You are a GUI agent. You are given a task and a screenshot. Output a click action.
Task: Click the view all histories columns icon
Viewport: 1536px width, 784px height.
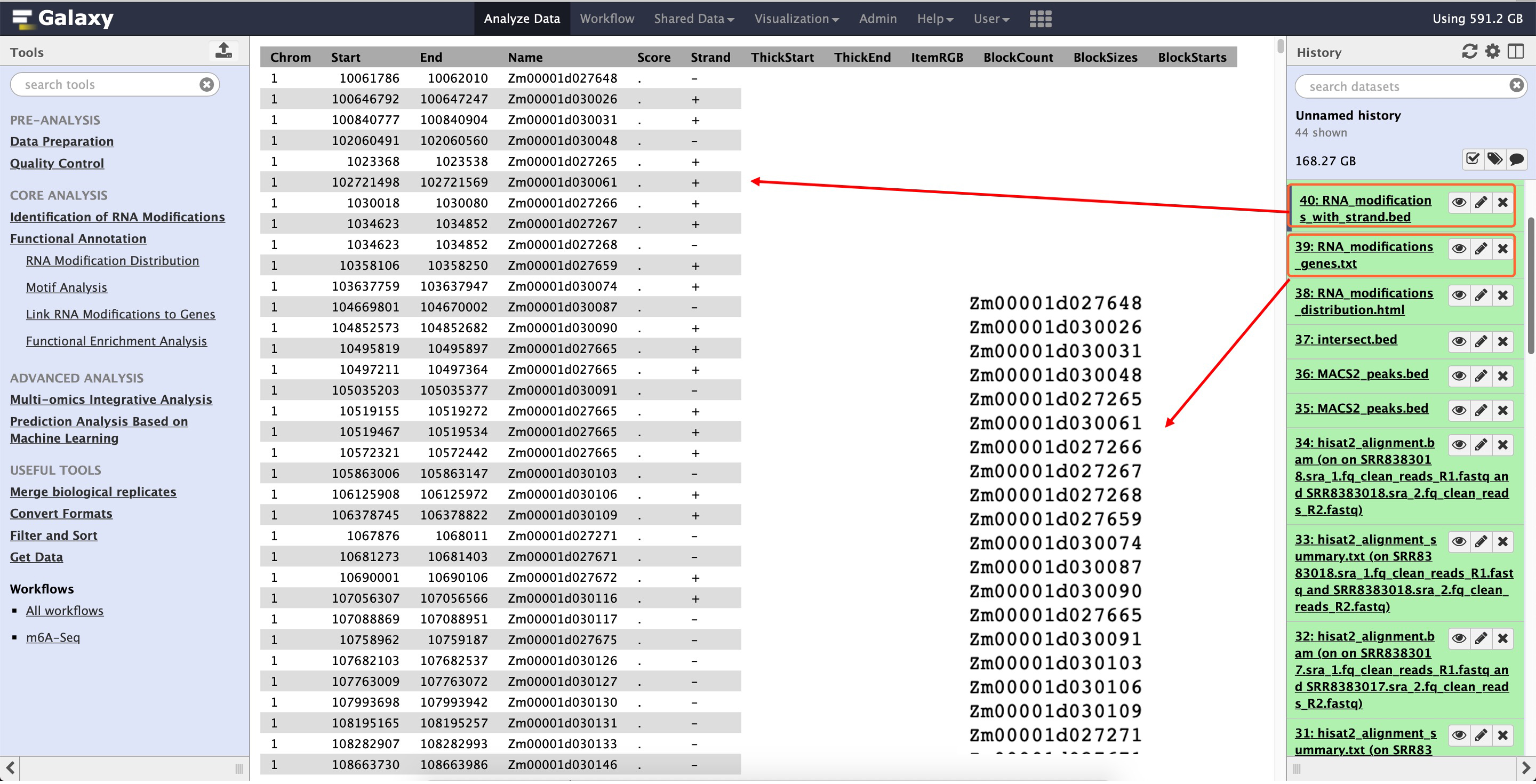click(x=1515, y=52)
